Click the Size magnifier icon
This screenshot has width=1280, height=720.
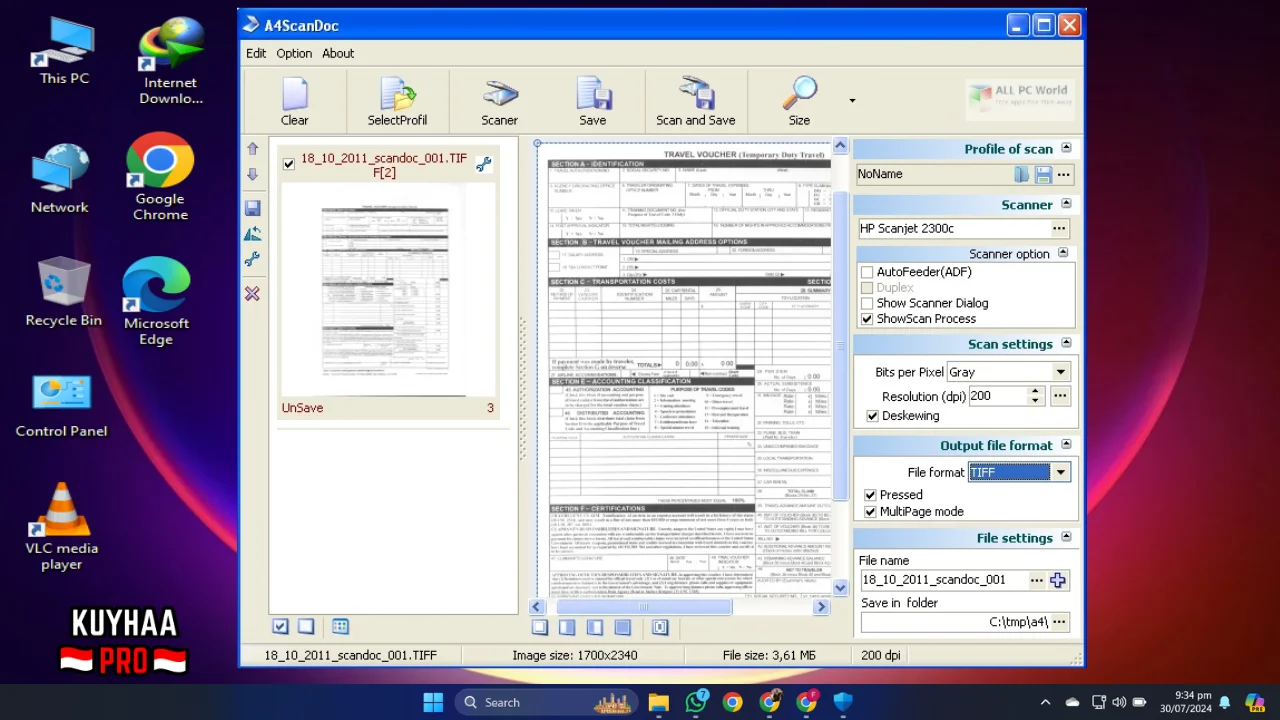[x=799, y=101]
